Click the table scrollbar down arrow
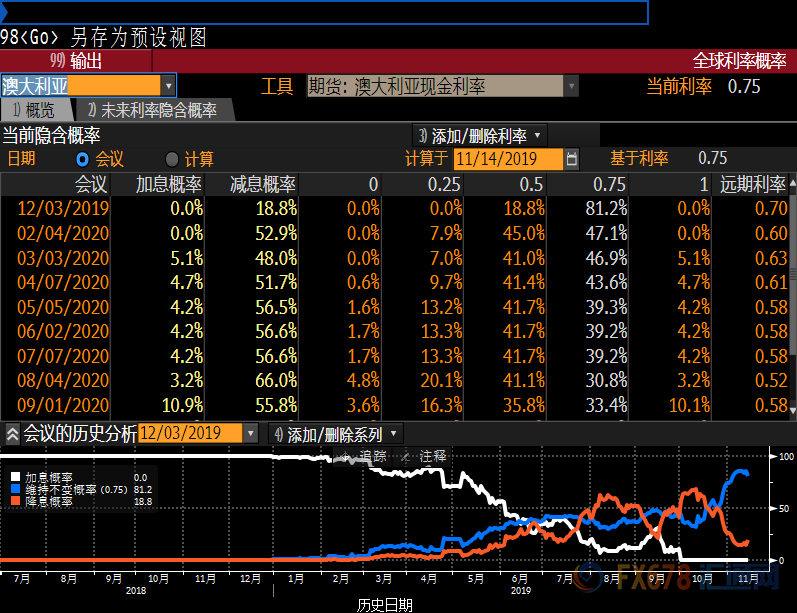The image size is (797, 613). (792, 409)
